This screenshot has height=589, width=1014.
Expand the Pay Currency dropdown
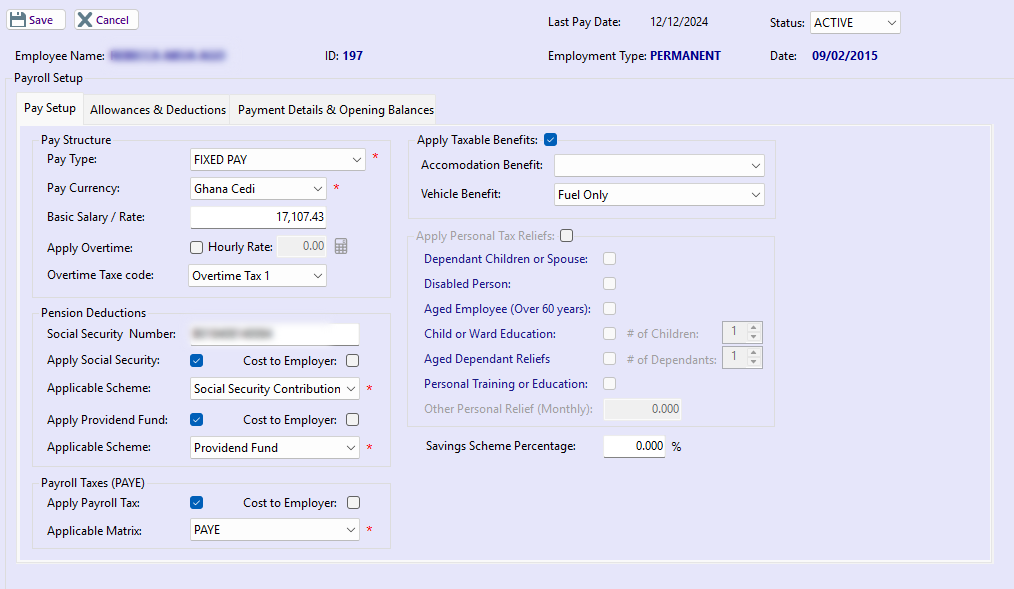click(258, 188)
